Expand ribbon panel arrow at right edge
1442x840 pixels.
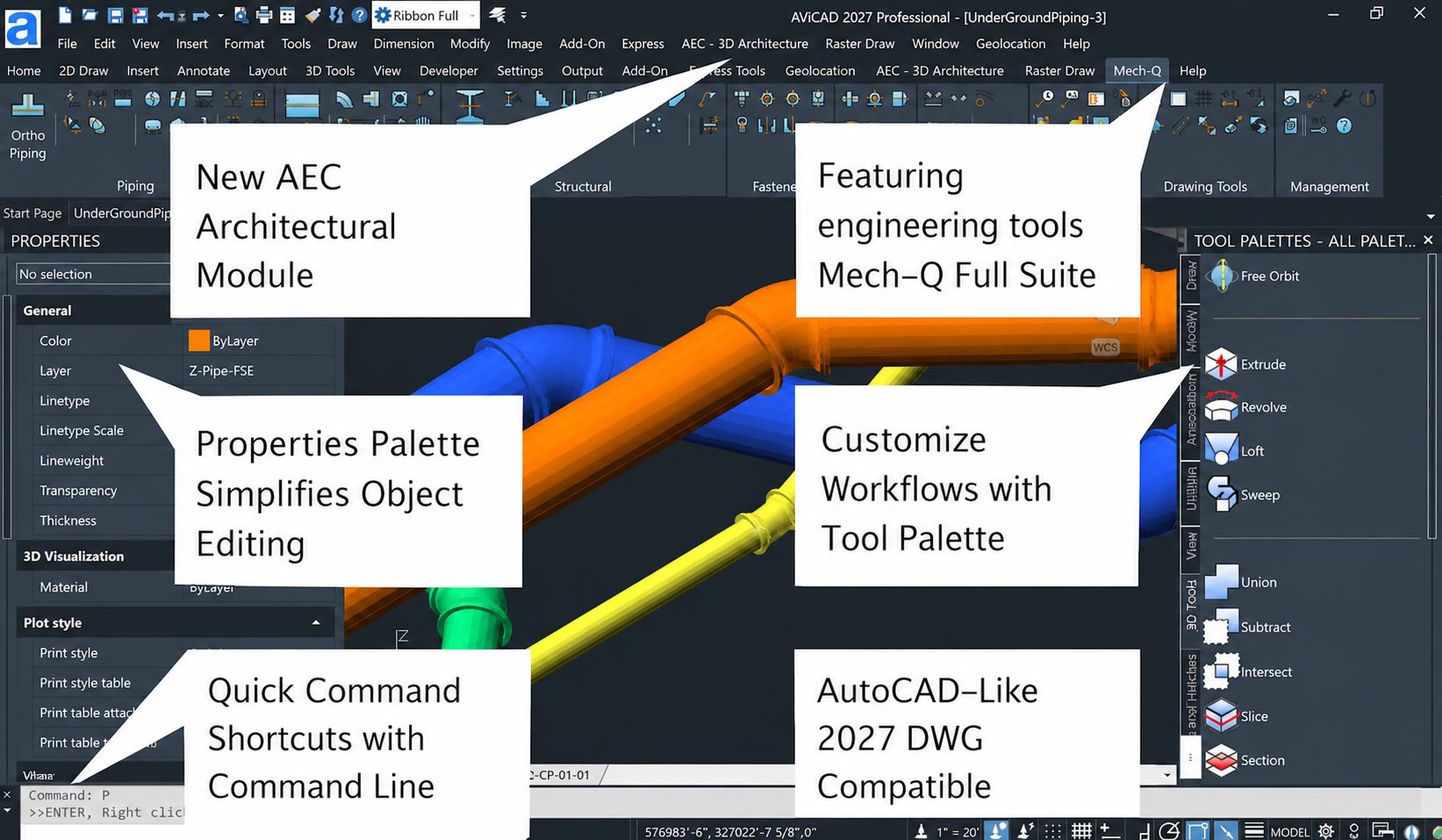[1431, 216]
